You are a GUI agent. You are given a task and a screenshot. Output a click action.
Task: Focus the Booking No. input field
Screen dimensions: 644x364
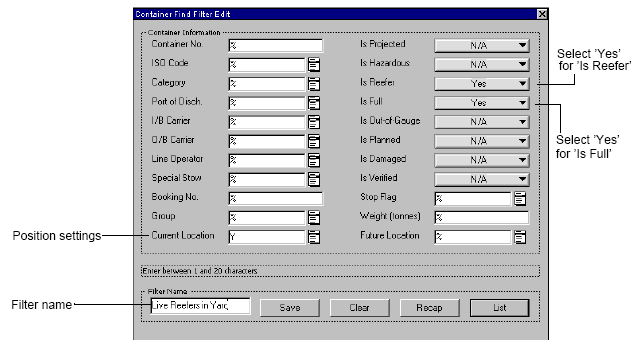276,198
